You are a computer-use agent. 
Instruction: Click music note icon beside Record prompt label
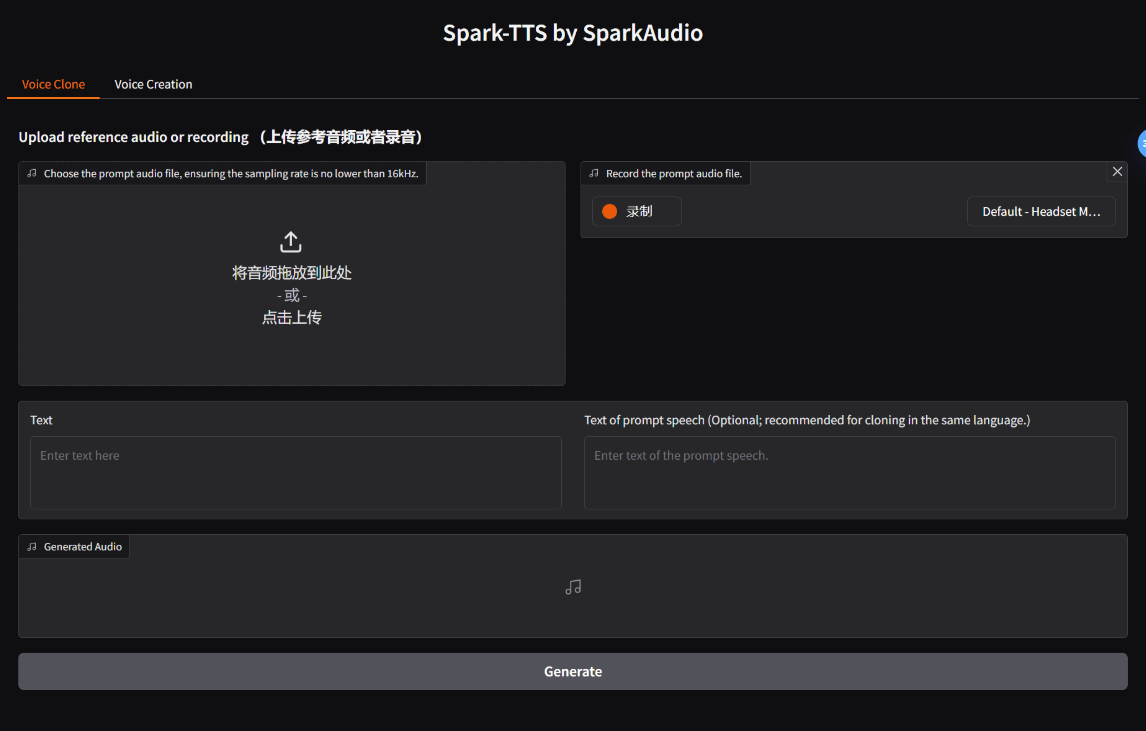(594, 173)
